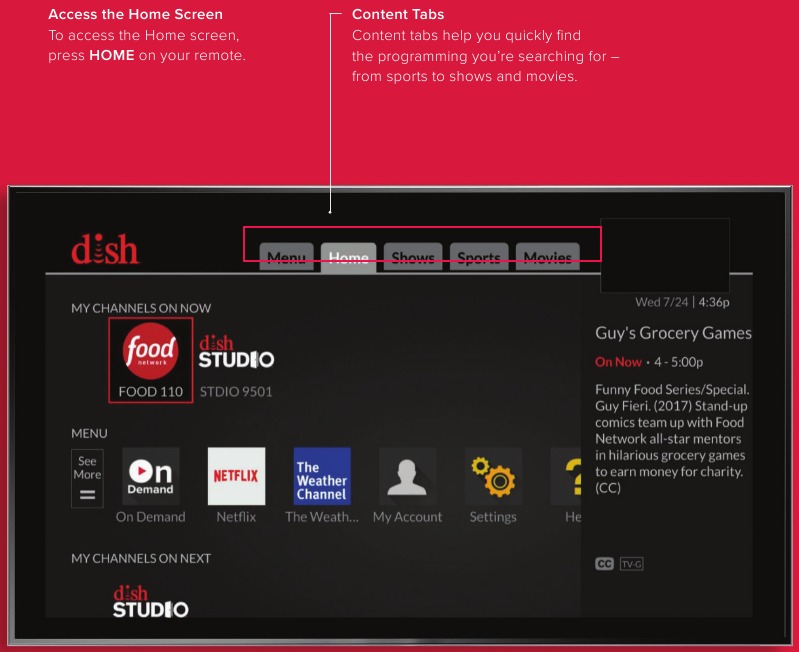The image size is (799, 652).
Task: Click the MENU section heading
Action: pyautogui.click(x=89, y=433)
